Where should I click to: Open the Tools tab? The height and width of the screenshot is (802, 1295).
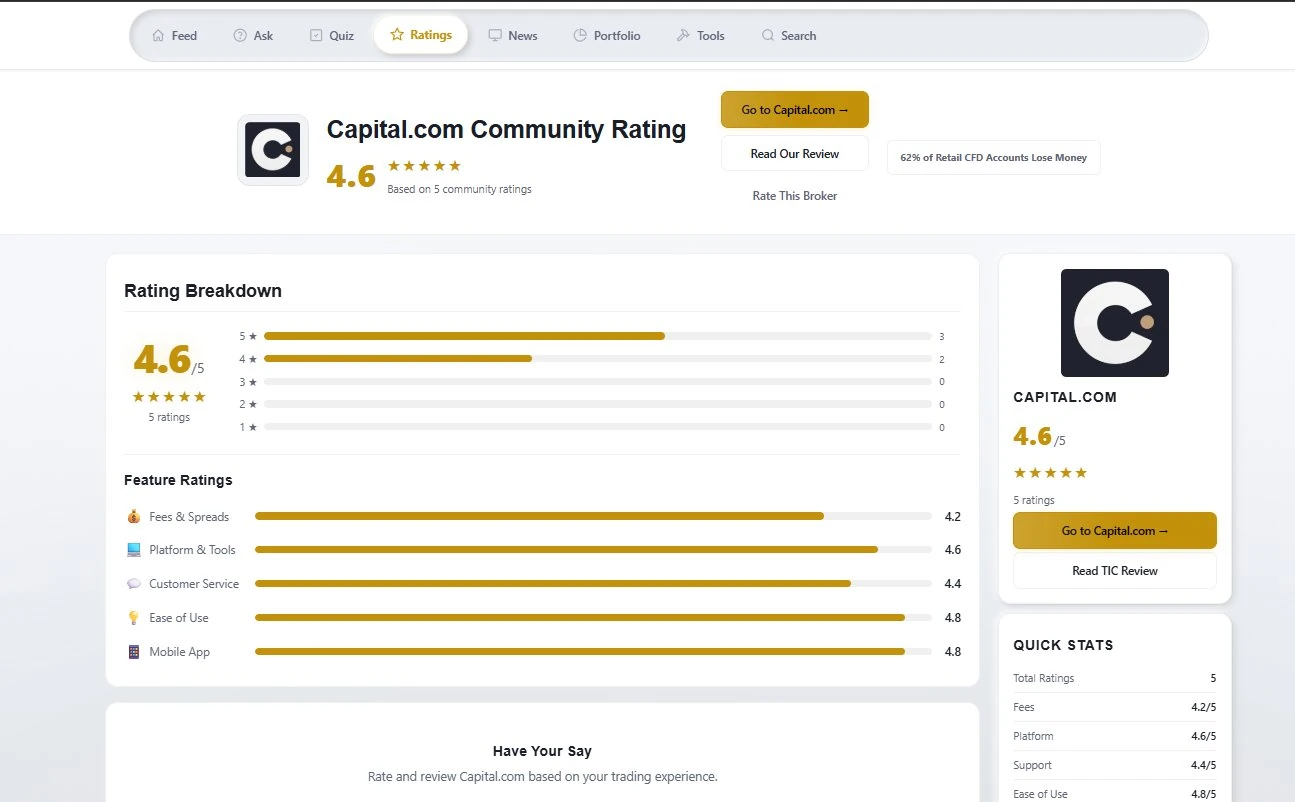point(700,36)
